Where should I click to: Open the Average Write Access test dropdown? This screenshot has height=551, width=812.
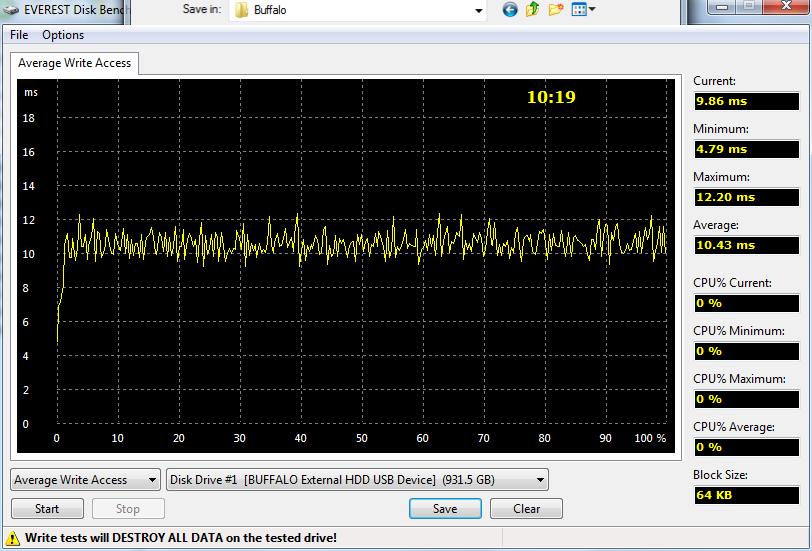tap(85, 480)
